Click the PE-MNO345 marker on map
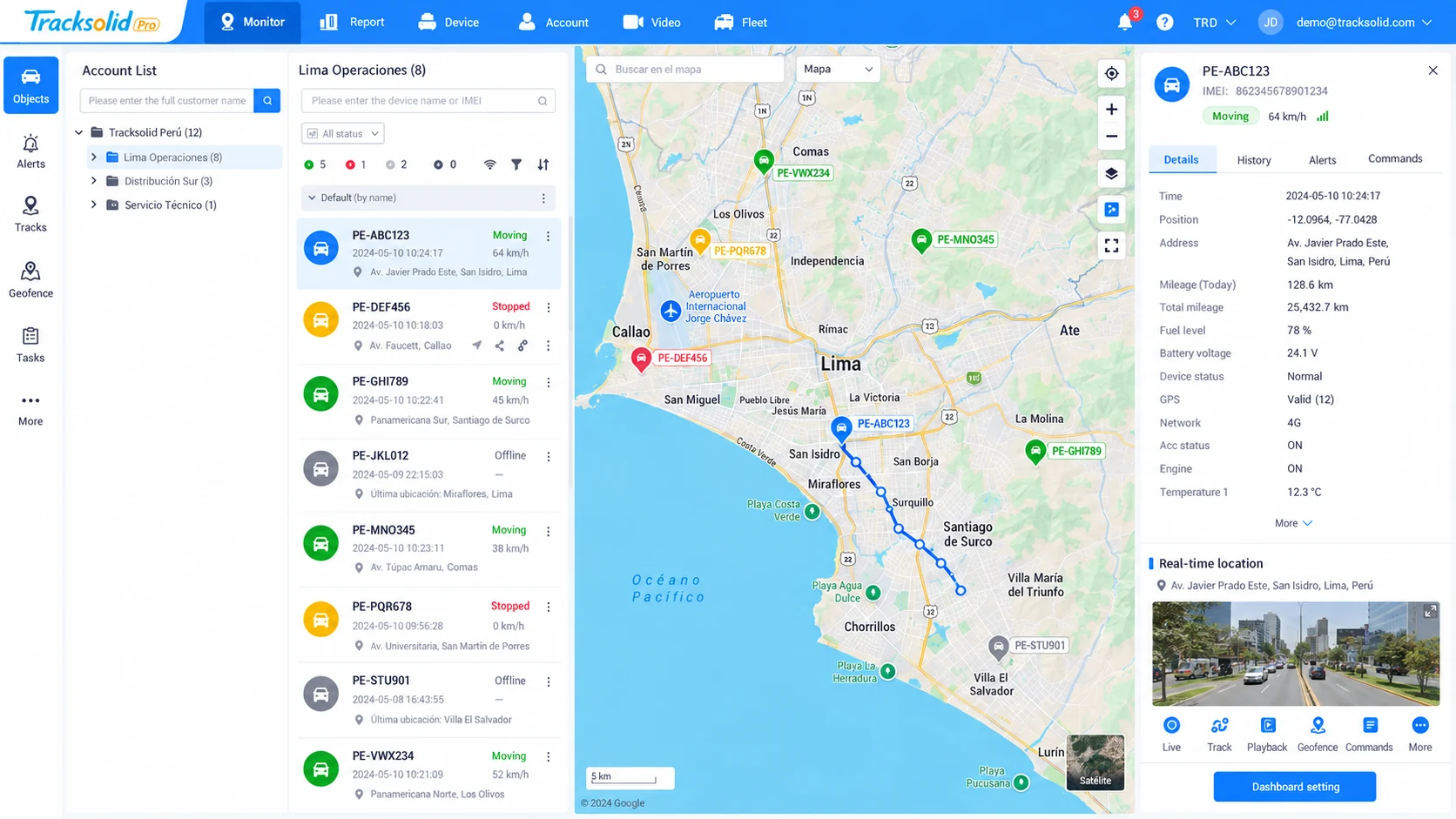The height and width of the screenshot is (819, 1456). click(920, 240)
